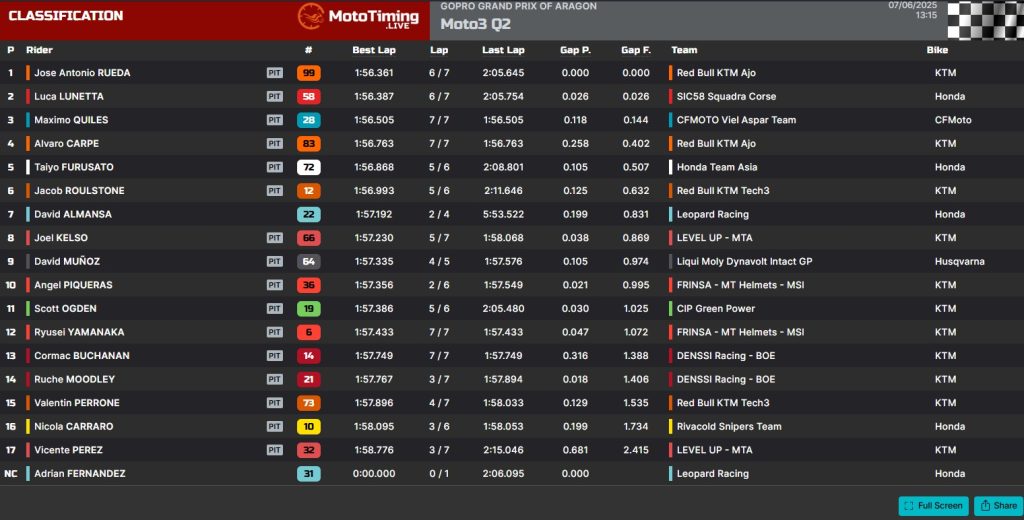1024x520 pixels.
Task: Click color bar beside CFMOTO Viel Aspar Team
Action: (x=671, y=120)
